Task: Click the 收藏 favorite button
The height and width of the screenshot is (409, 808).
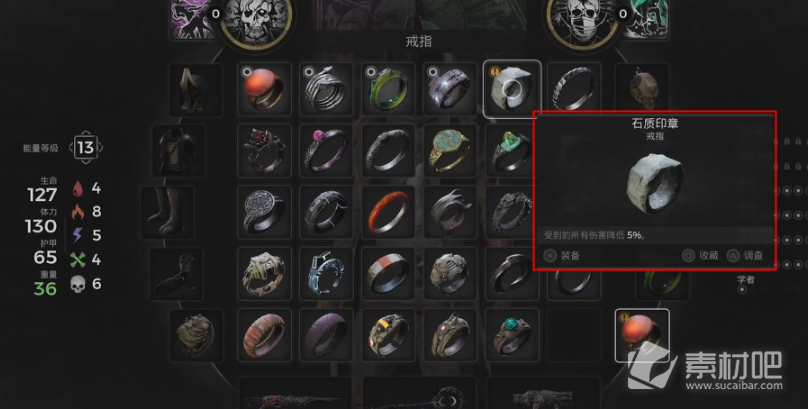Action: tap(700, 255)
